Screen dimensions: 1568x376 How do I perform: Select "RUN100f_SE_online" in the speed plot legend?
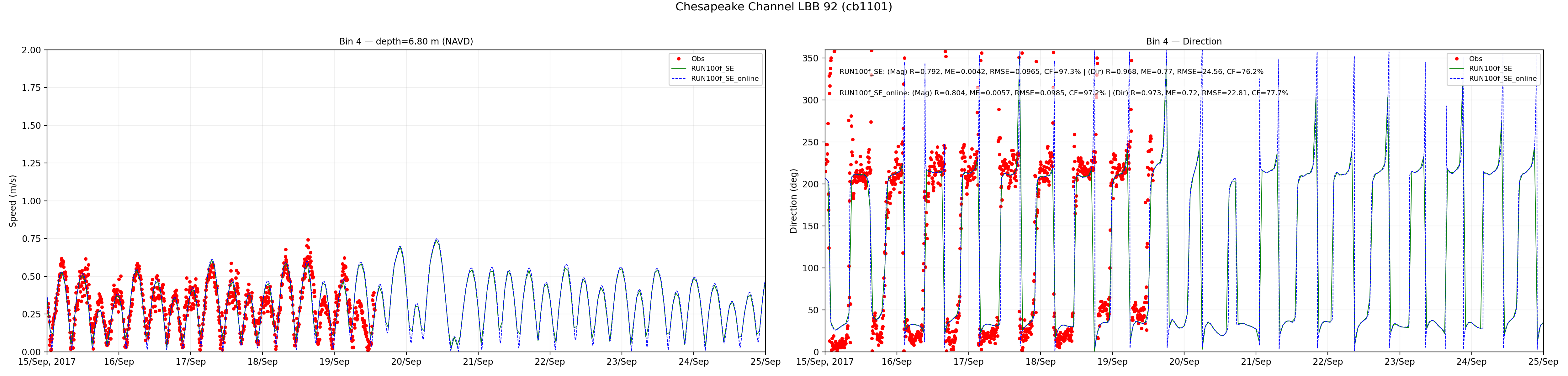724,78
